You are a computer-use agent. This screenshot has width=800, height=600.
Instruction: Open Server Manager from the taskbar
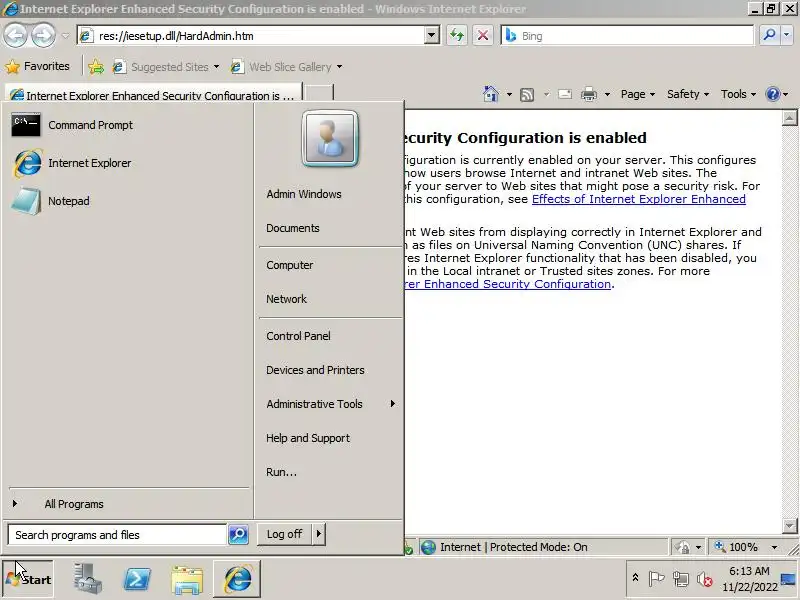click(x=88, y=579)
